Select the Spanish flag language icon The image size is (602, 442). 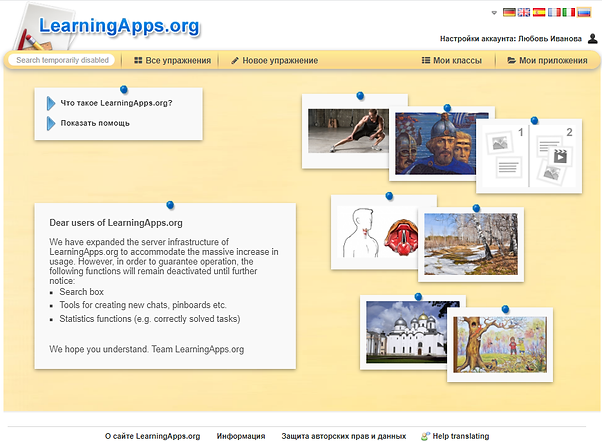coord(539,13)
